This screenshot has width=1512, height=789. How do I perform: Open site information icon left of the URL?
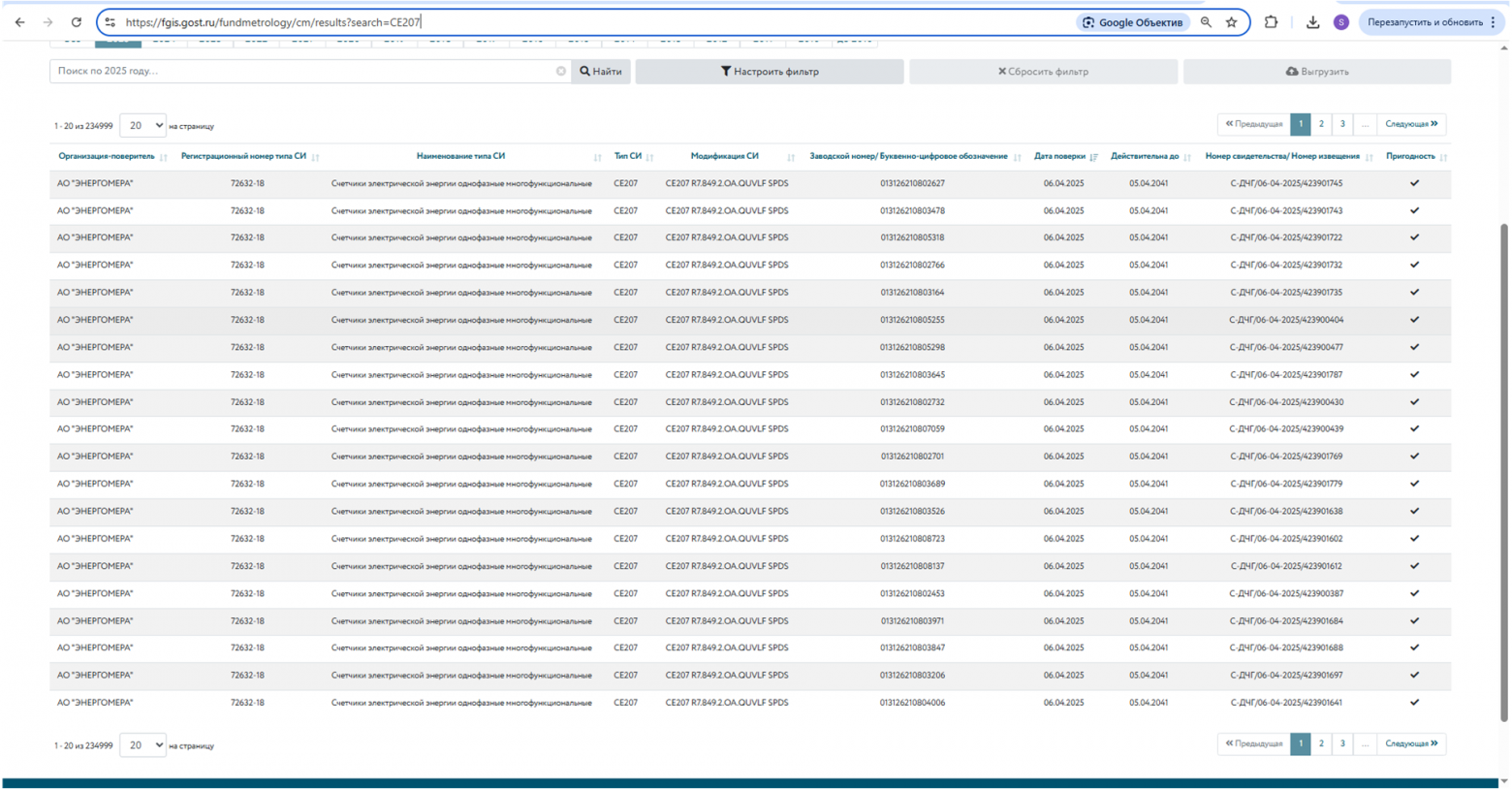pos(110,22)
